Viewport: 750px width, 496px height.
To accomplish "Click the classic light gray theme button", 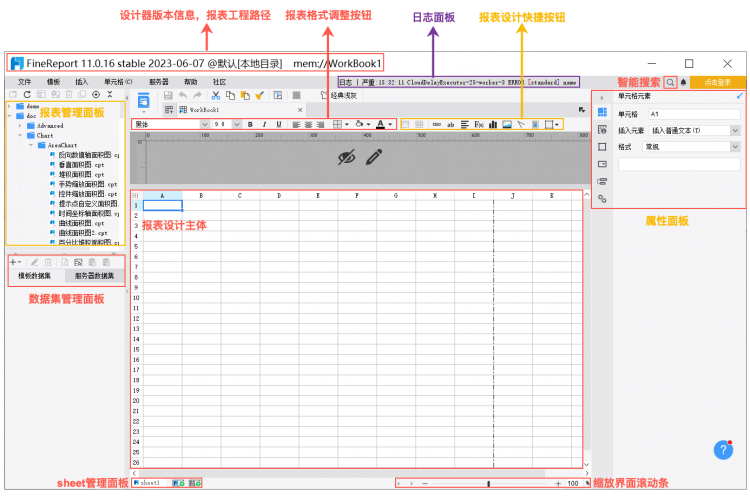I will click(339, 96).
